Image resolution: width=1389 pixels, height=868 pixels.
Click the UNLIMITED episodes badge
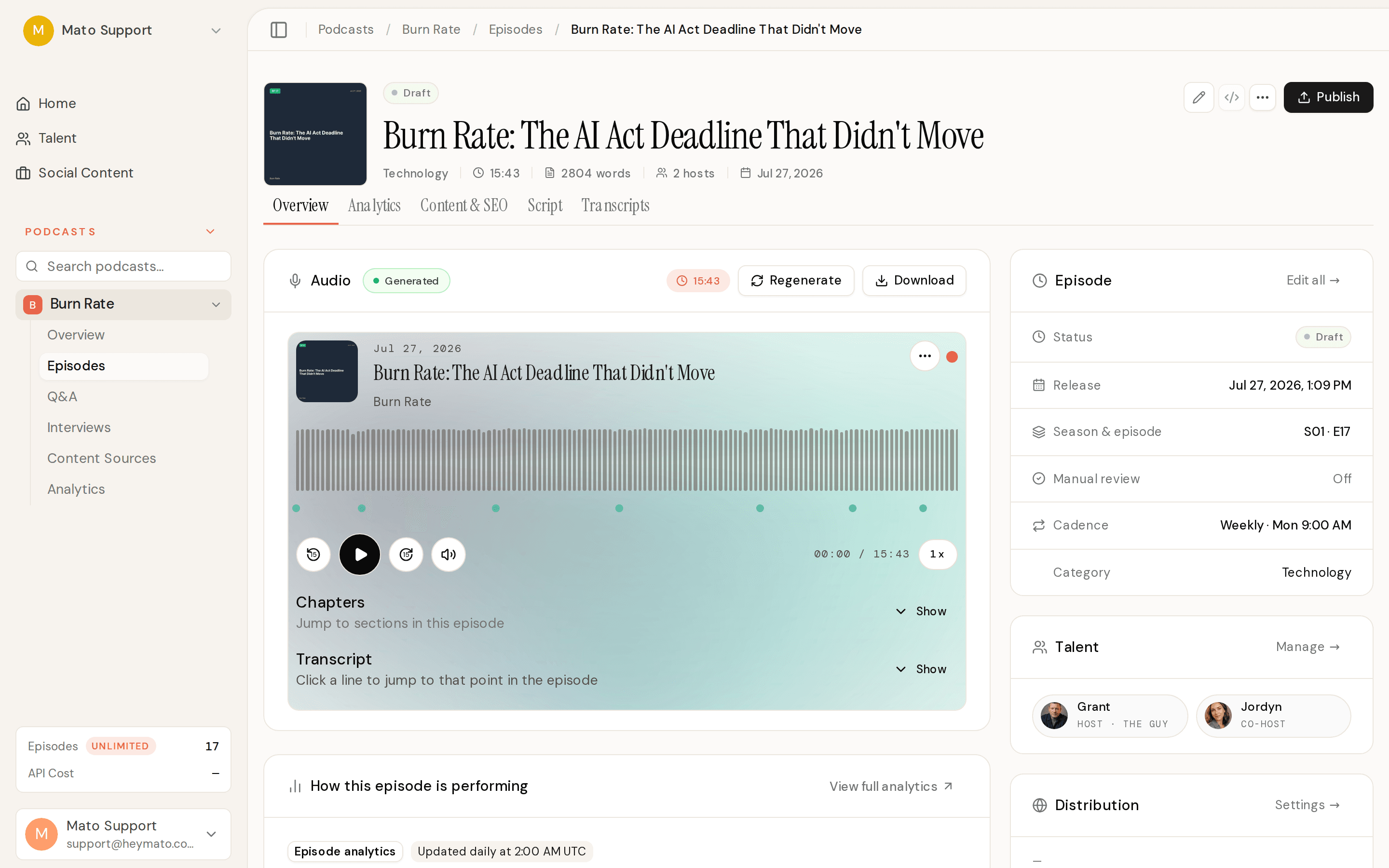coord(121,746)
